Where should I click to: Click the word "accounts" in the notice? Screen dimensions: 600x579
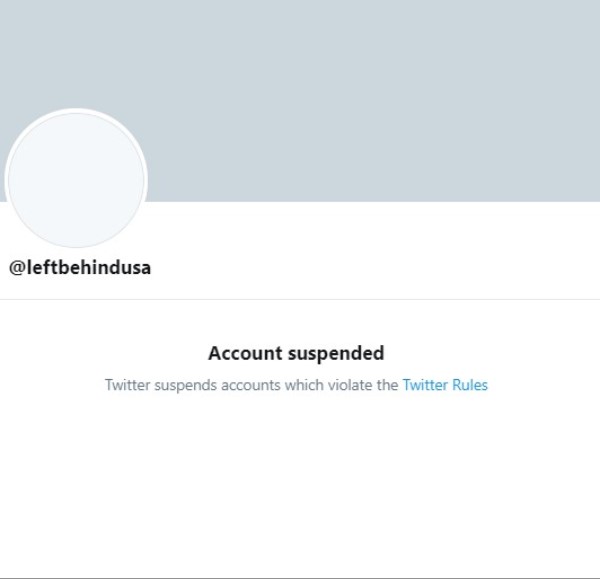[x=251, y=385]
